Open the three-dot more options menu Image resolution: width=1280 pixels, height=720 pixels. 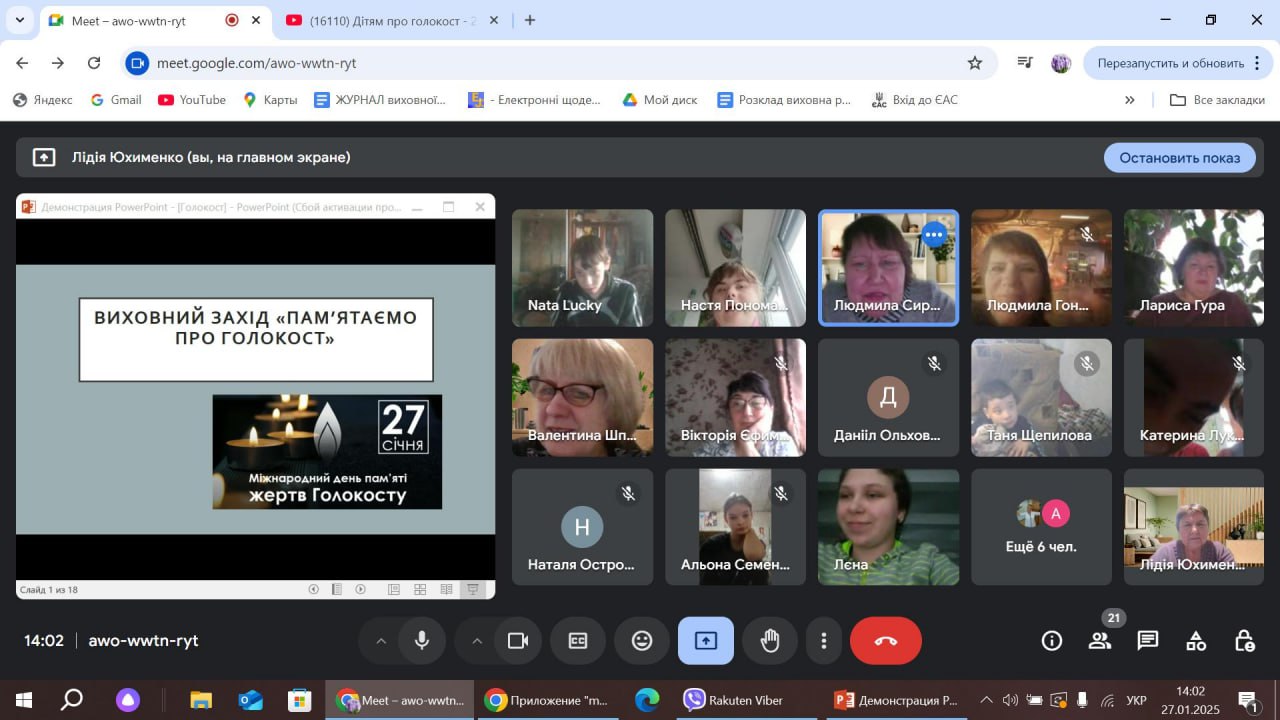click(x=823, y=641)
